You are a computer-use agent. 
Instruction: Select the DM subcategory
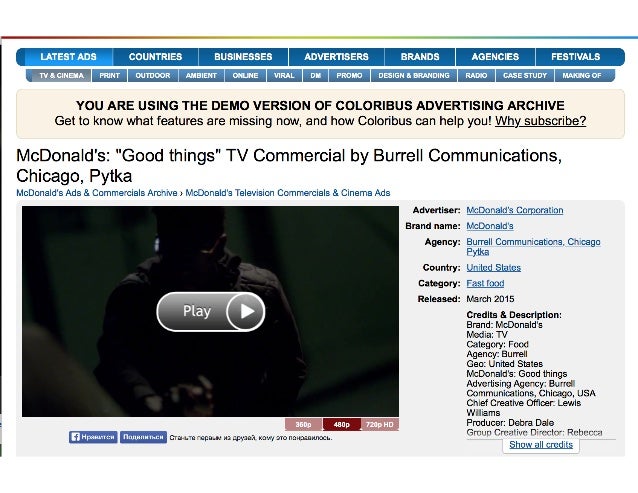coord(316,76)
